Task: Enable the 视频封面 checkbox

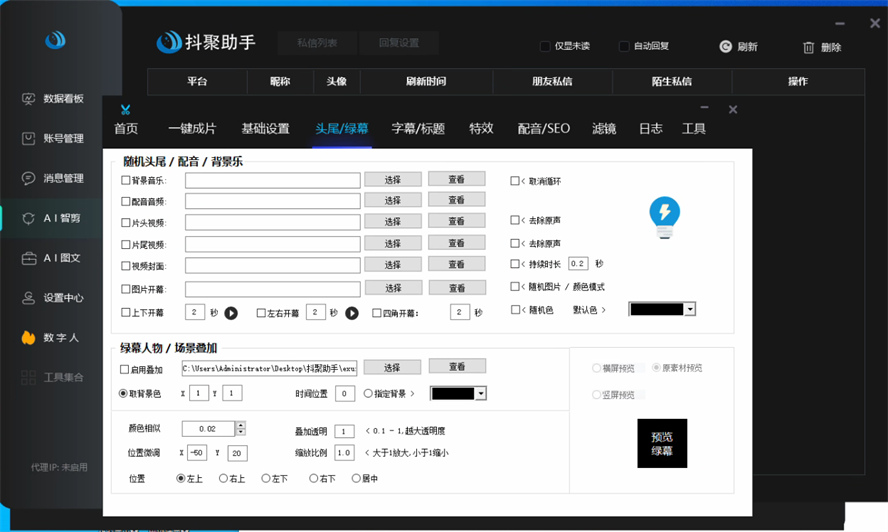Action: click(x=126, y=266)
